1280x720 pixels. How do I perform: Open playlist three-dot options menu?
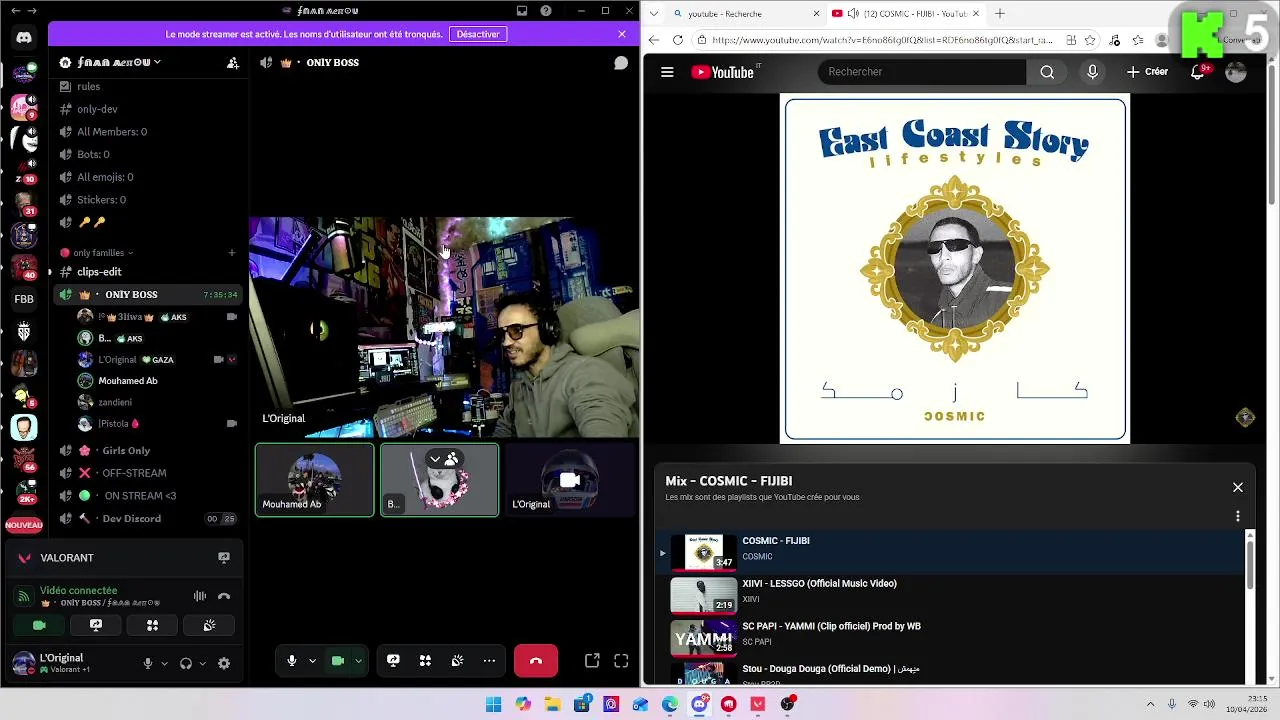point(1238,517)
